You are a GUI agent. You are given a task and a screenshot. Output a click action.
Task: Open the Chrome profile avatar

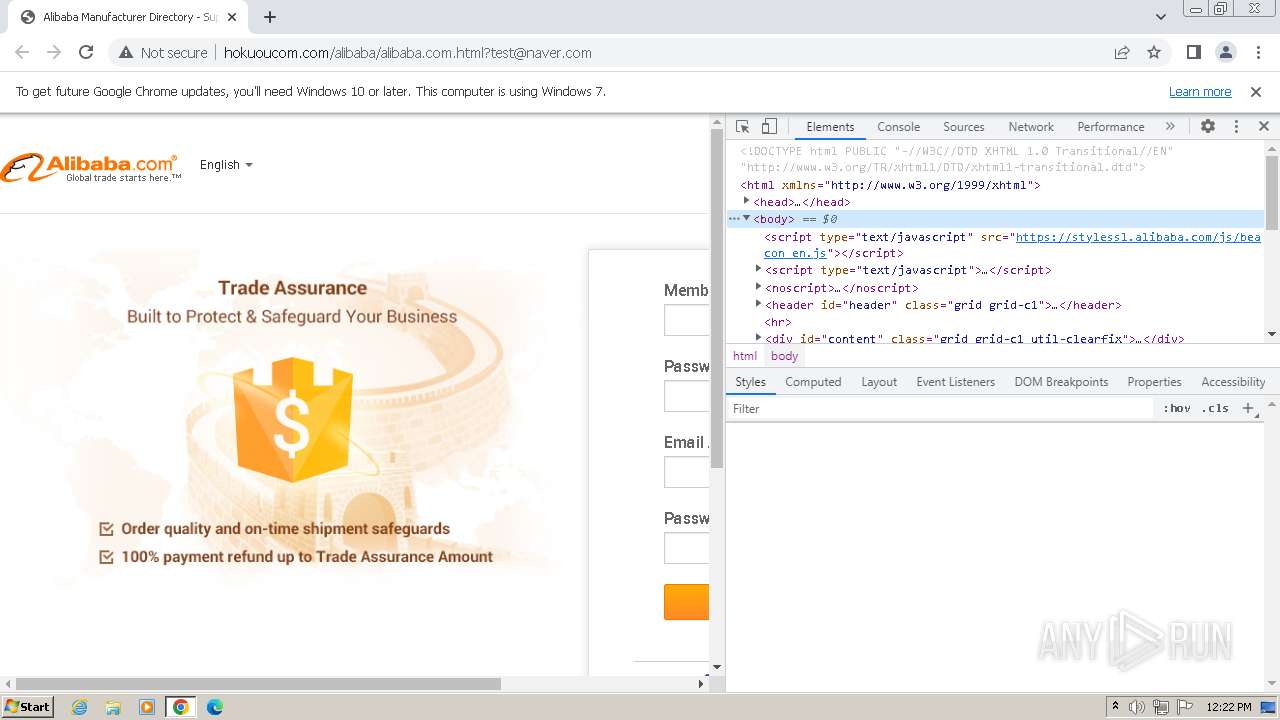[x=1225, y=52]
